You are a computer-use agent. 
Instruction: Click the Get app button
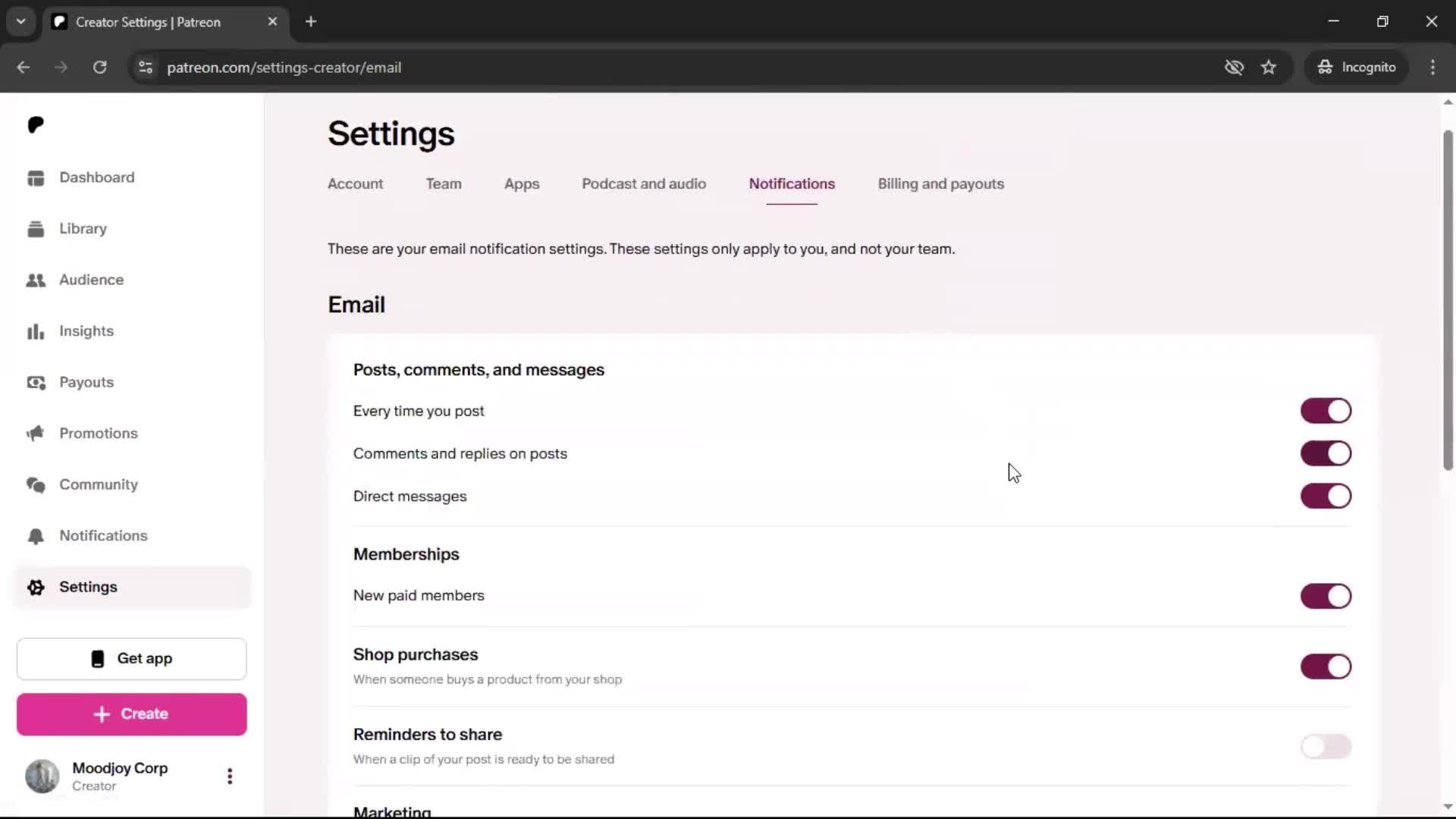132,659
